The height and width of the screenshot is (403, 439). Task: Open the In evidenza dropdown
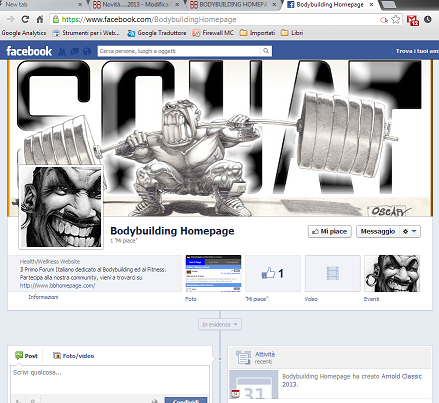coord(220,324)
